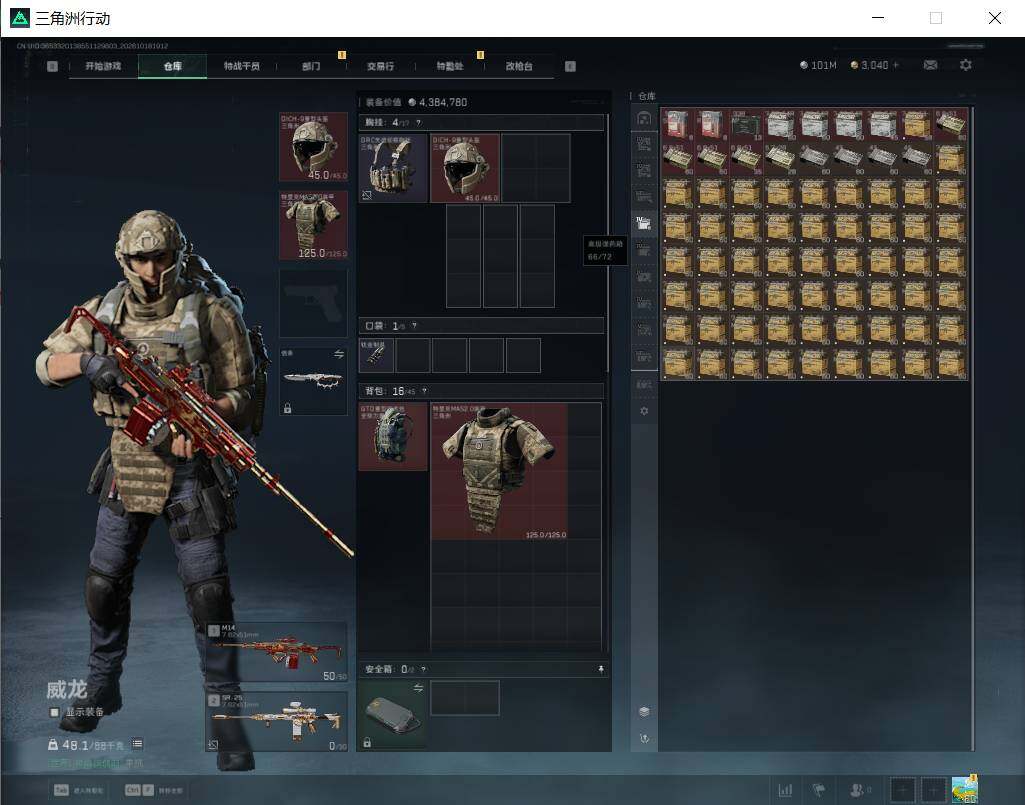Click the swap arrows icon on melee knife slot
Image resolution: width=1025 pixels, height=805 pixels.
click(x=339, y=354)
